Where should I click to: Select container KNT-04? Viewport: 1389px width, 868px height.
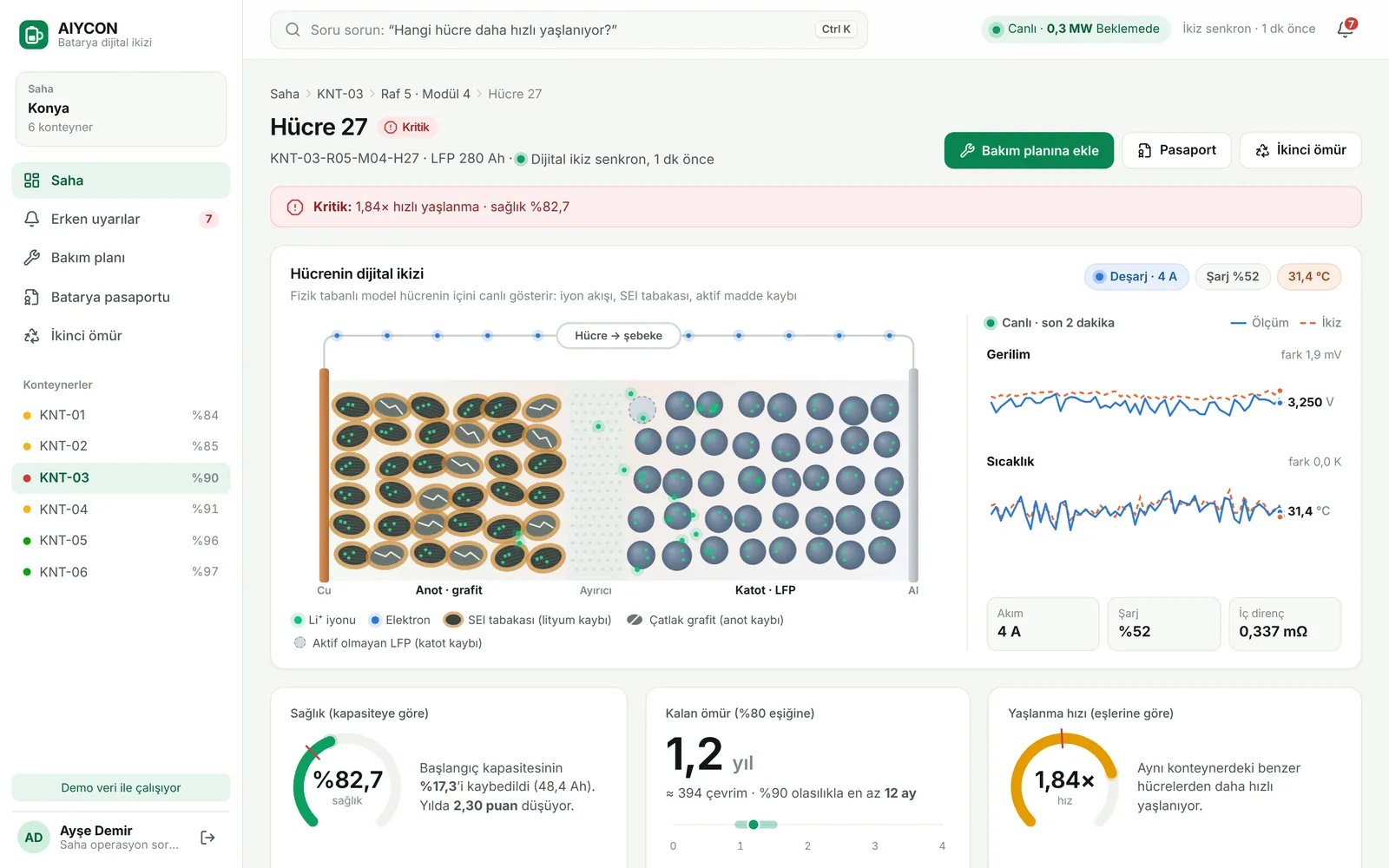click(x=121, y=510)
